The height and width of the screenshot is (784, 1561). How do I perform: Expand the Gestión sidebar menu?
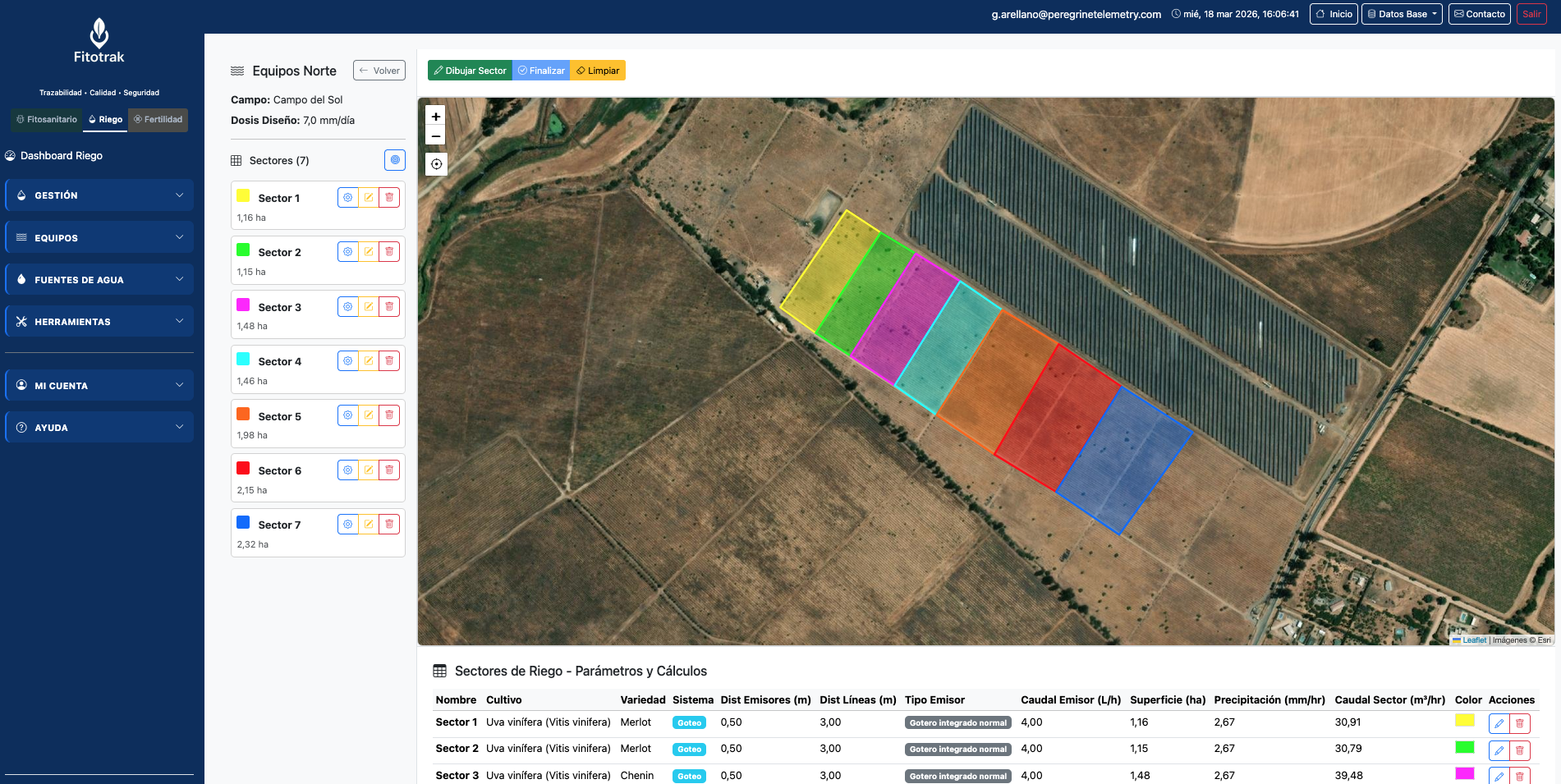(x=99, y=195)
